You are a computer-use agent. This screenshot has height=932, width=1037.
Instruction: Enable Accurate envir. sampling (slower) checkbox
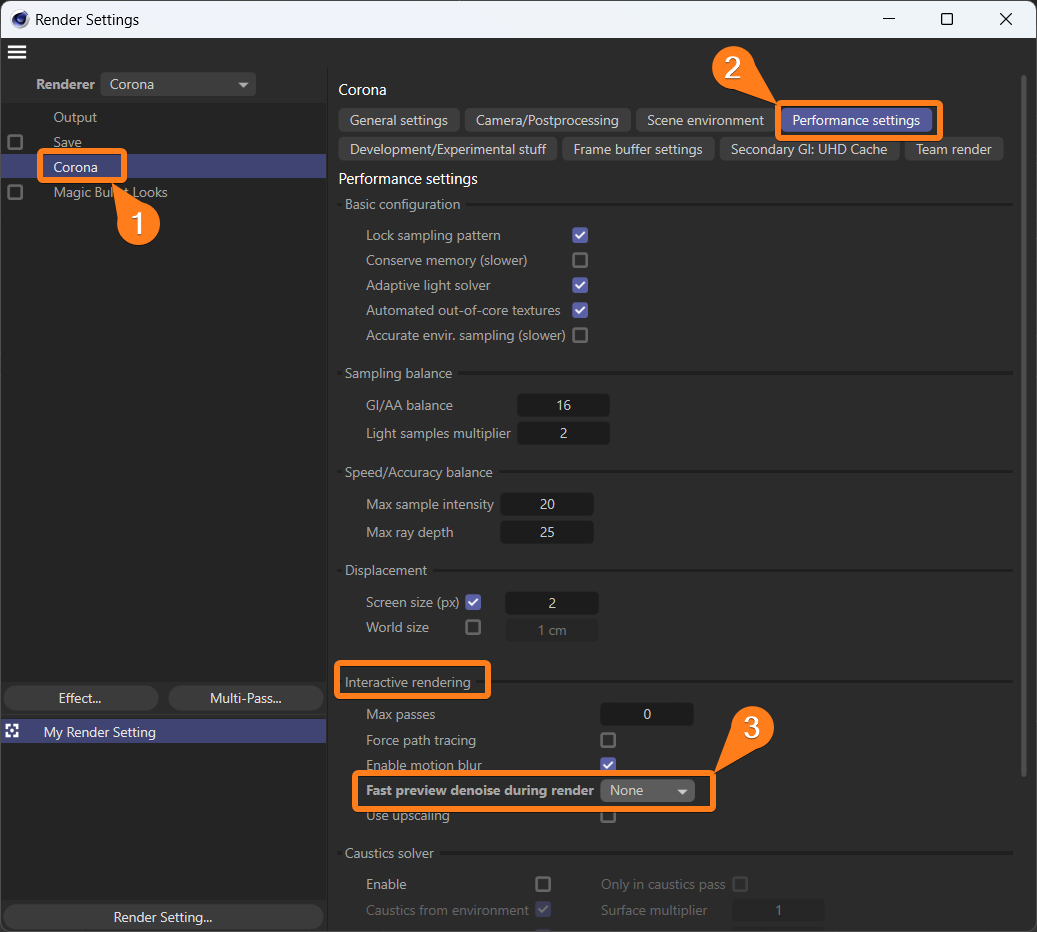(580, 335)
